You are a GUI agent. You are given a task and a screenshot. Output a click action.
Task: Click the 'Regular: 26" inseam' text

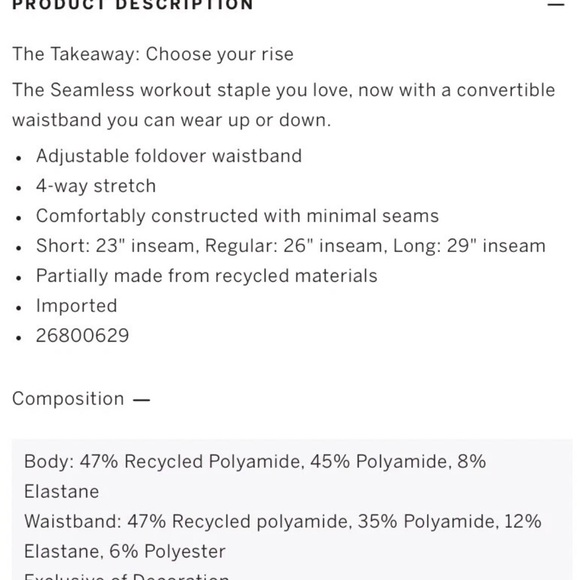[x=293, y=246]
